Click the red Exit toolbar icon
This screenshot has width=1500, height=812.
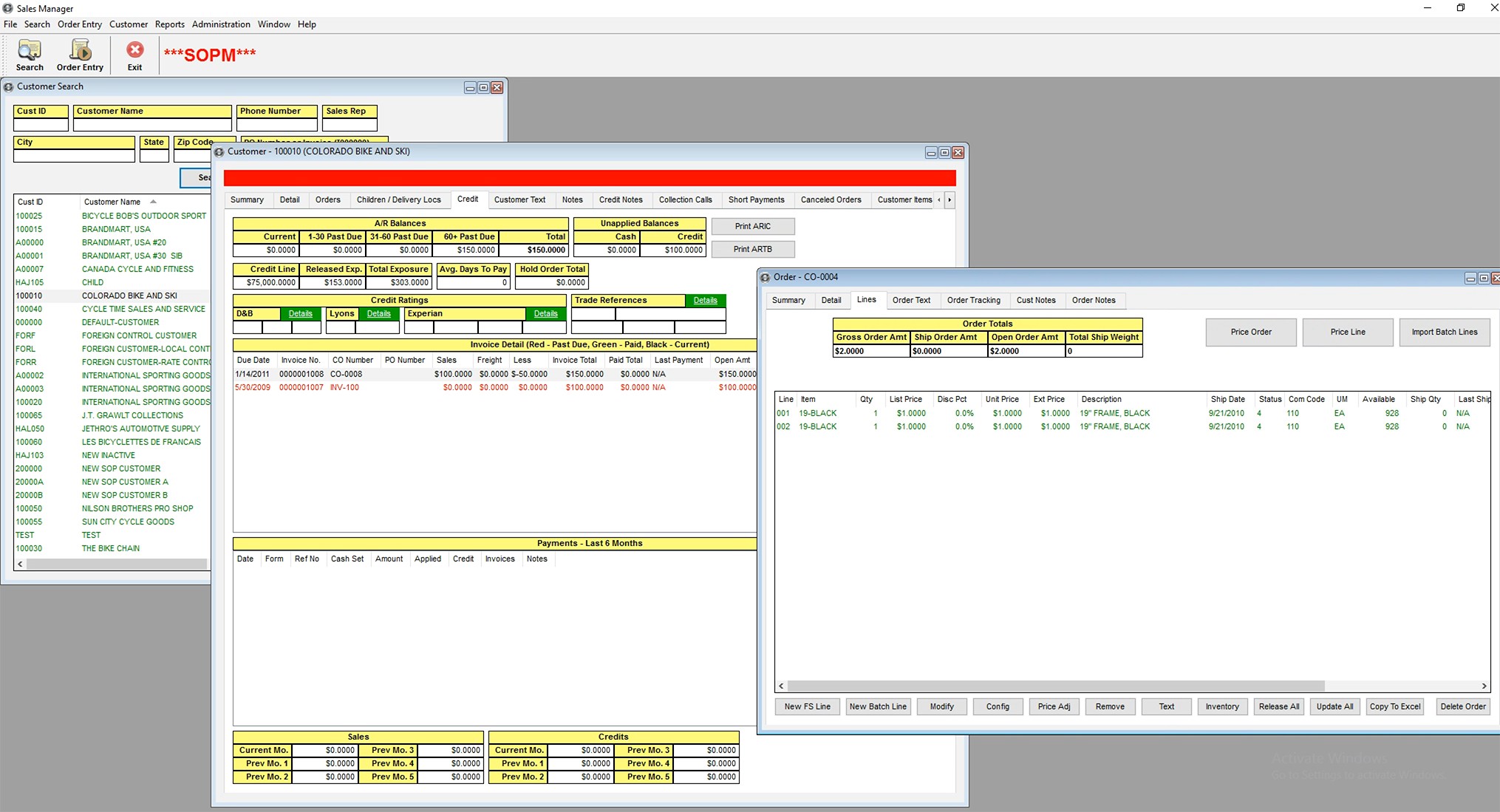134,55
